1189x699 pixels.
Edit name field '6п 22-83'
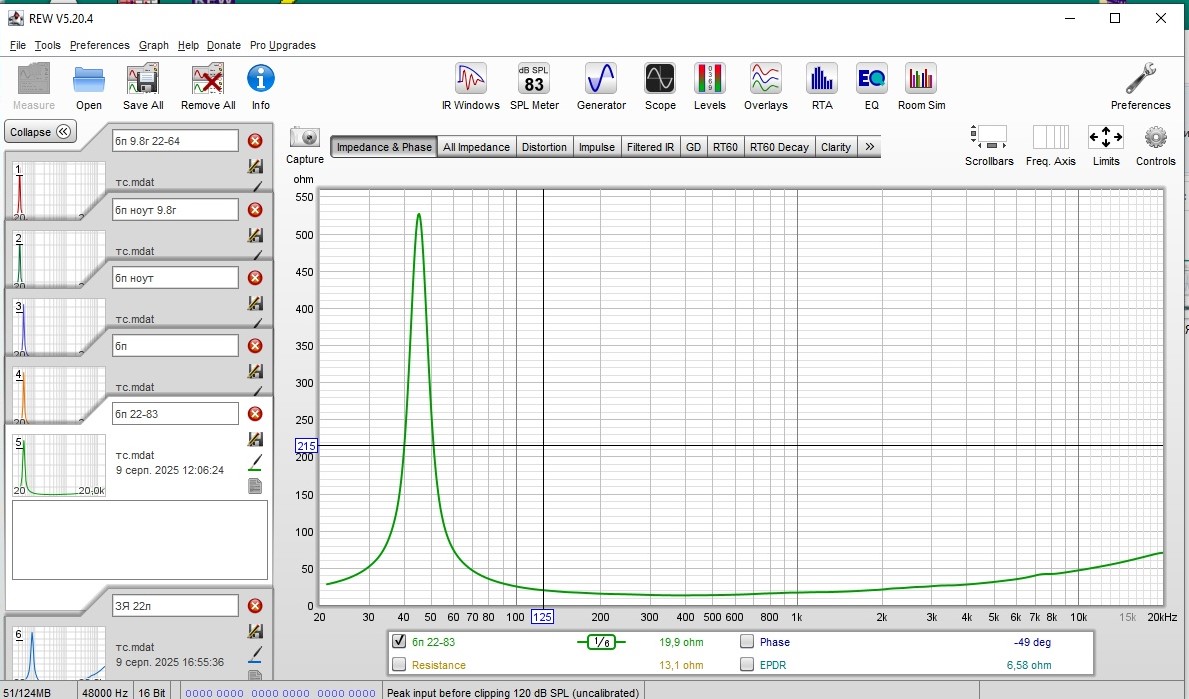tap(175, 414)
